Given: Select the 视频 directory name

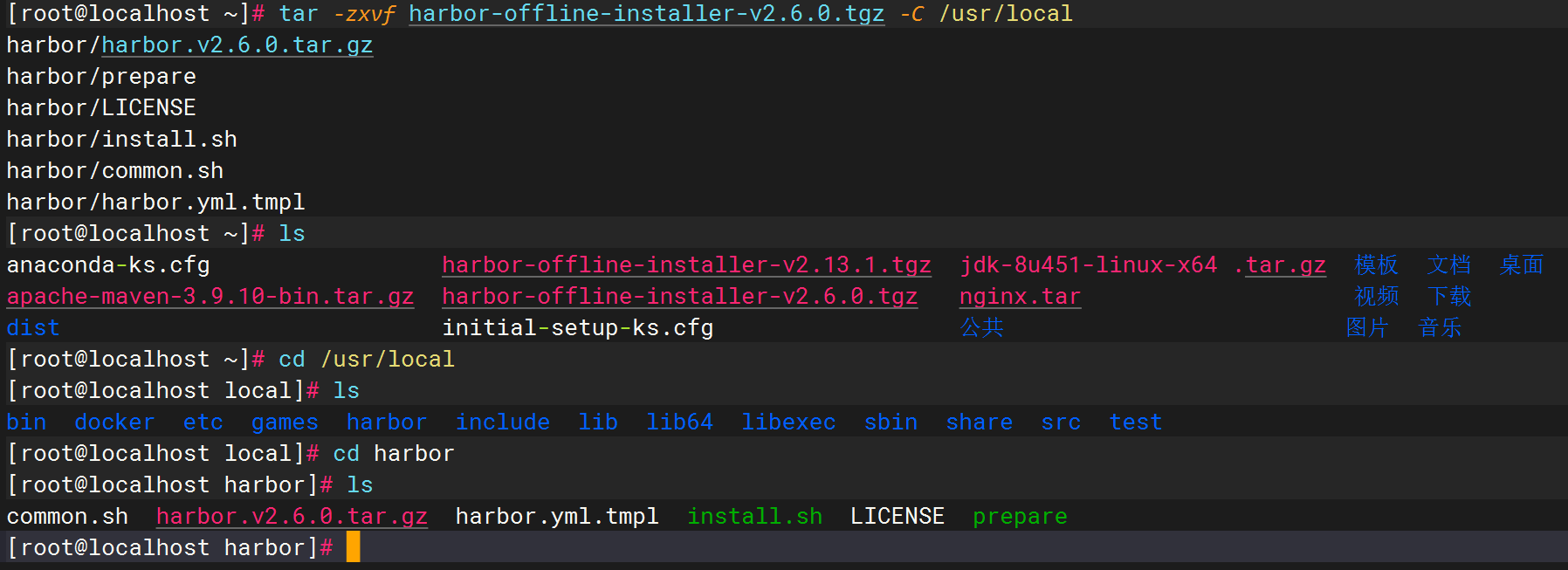Looking at the screenshot, I should [x=1376, y=296].
